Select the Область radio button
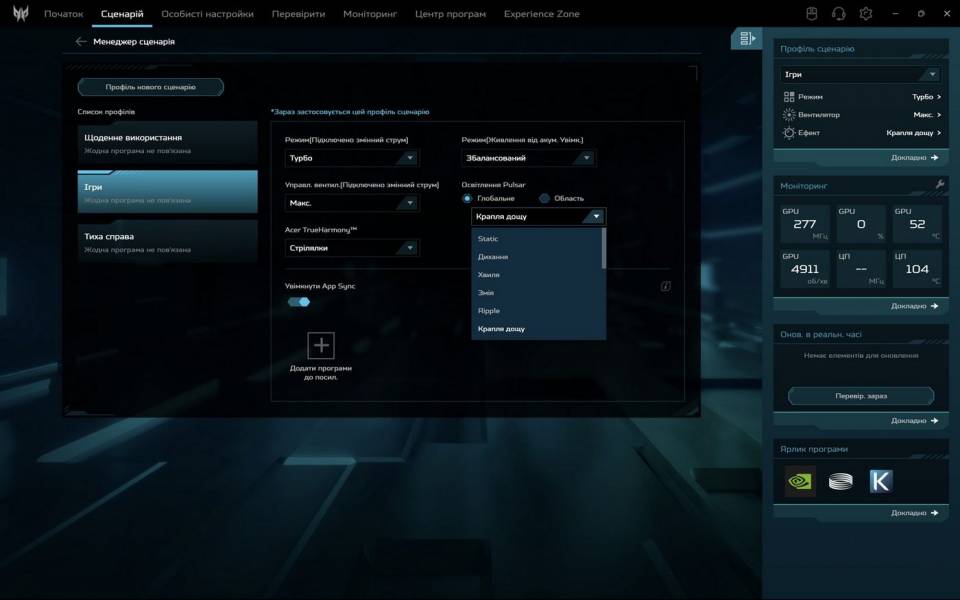The height and width of the screenshot is (600, 960). pos(545,198)
